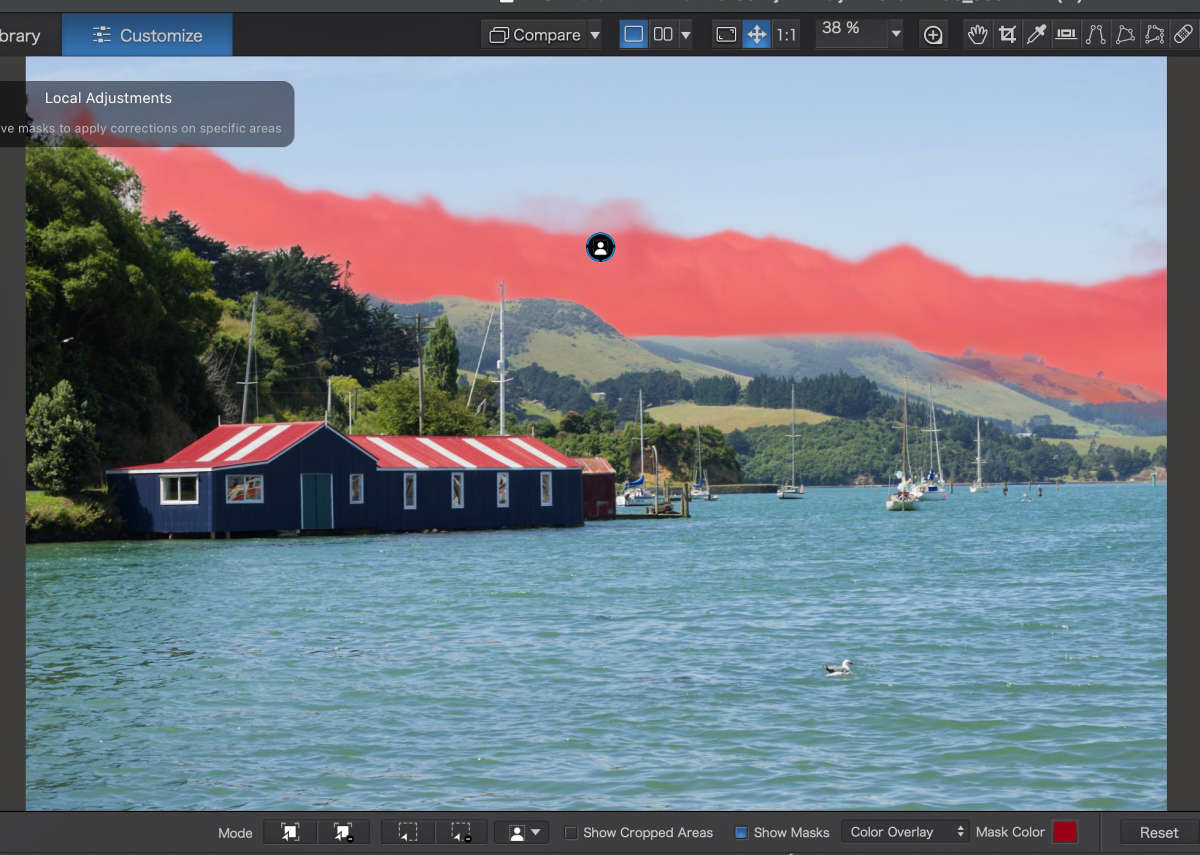
Task: Click the AI mask pin on the image
Action: click(600, 248)
